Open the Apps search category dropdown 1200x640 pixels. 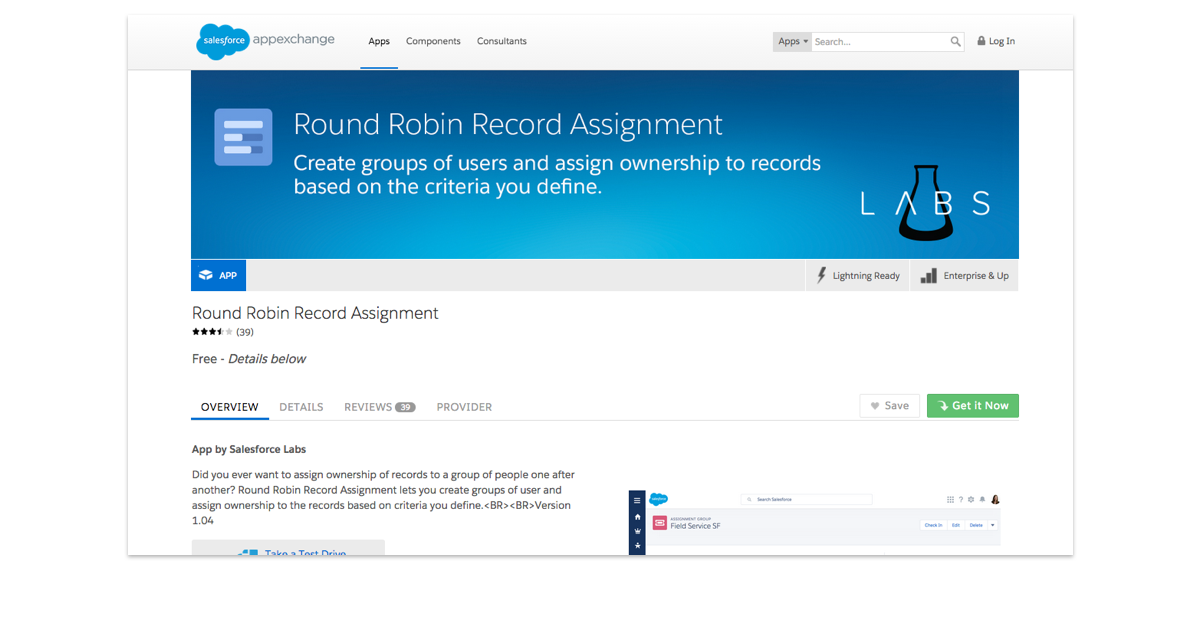coord(792,42)
